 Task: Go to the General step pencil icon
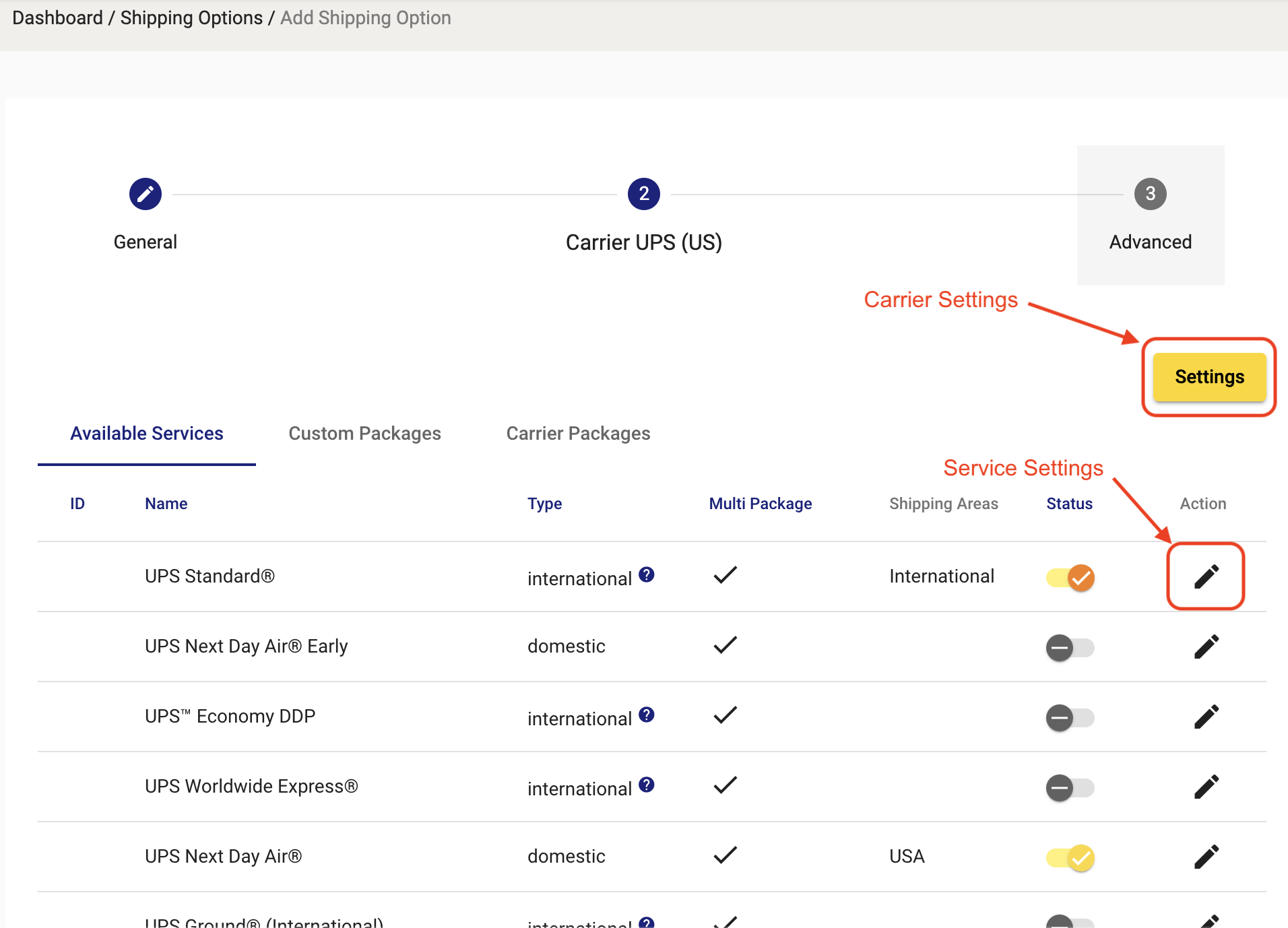[x=146, y=194]
